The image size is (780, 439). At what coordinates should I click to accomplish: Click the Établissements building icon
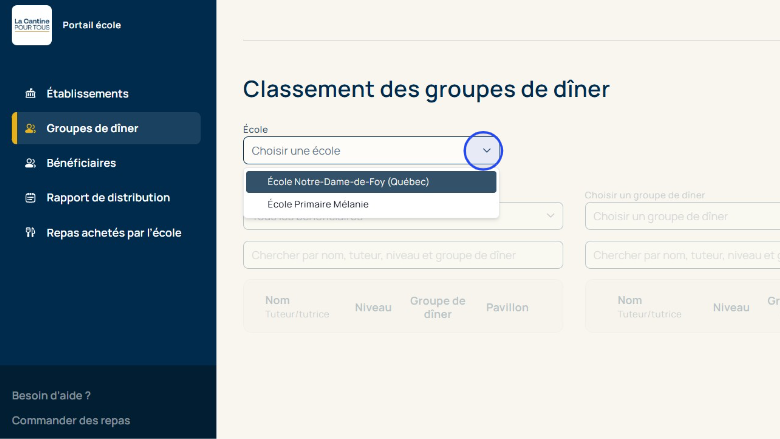click(30, 94)
